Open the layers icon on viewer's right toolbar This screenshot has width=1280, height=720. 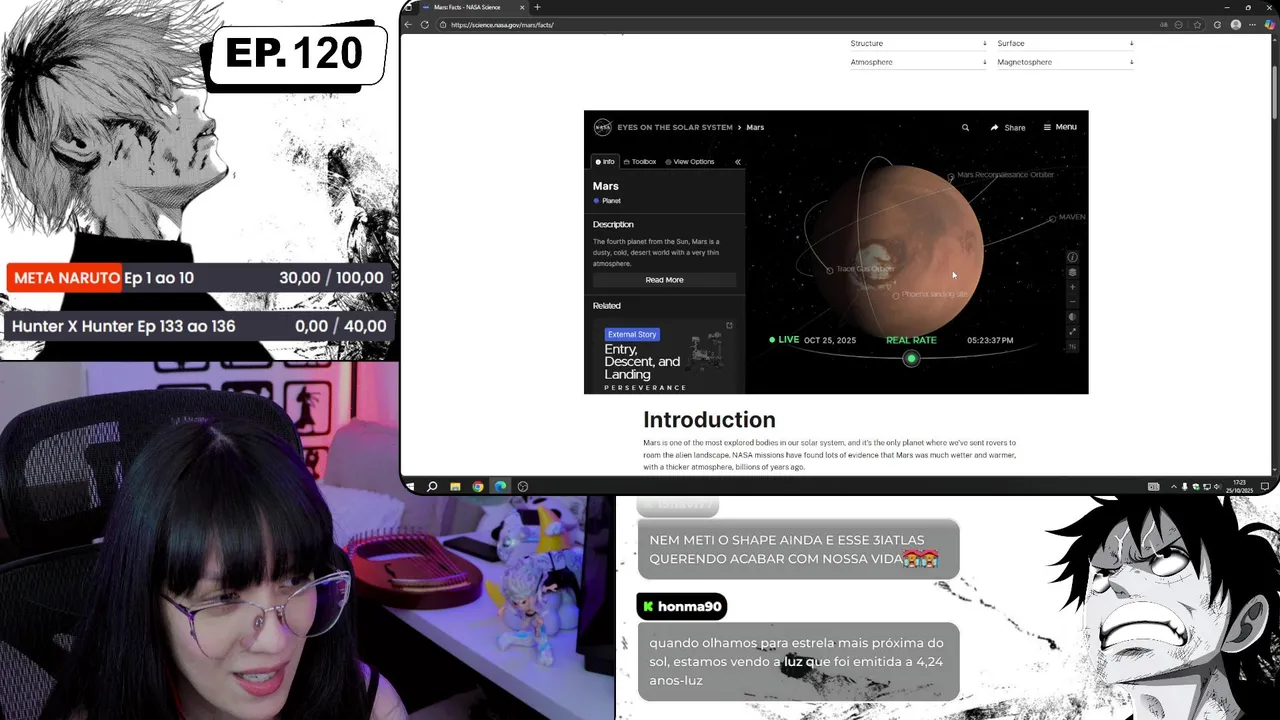pos(1072,272)
